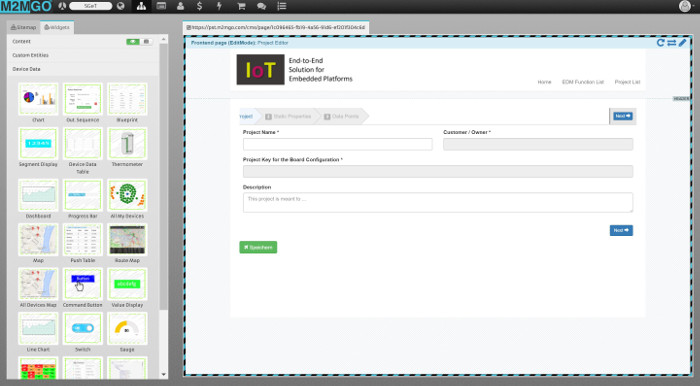The image size is (700, 386).
Task: Click the green Speichern button
Action: [258, 247]
